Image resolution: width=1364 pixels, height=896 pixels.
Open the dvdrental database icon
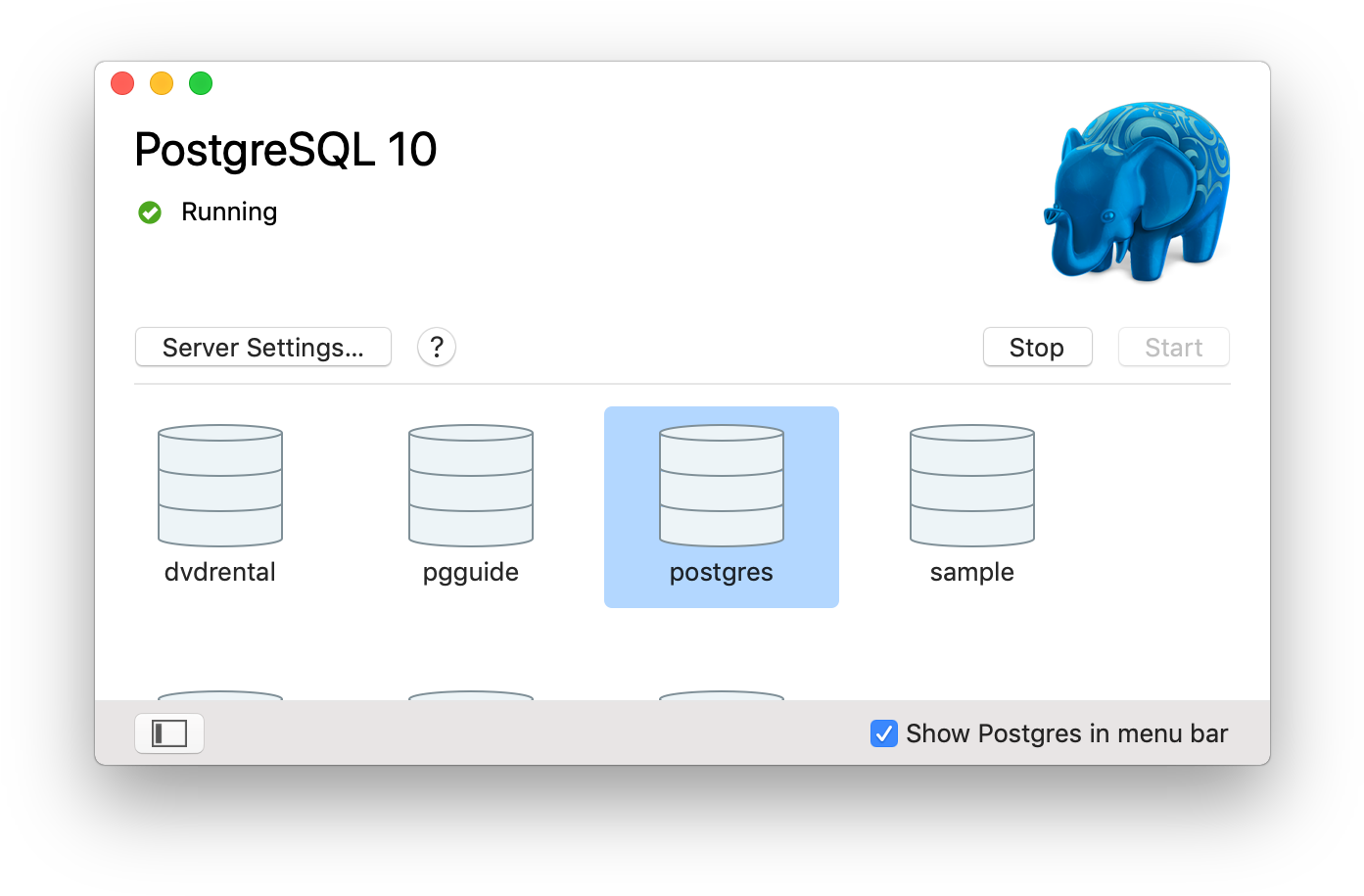220,485
